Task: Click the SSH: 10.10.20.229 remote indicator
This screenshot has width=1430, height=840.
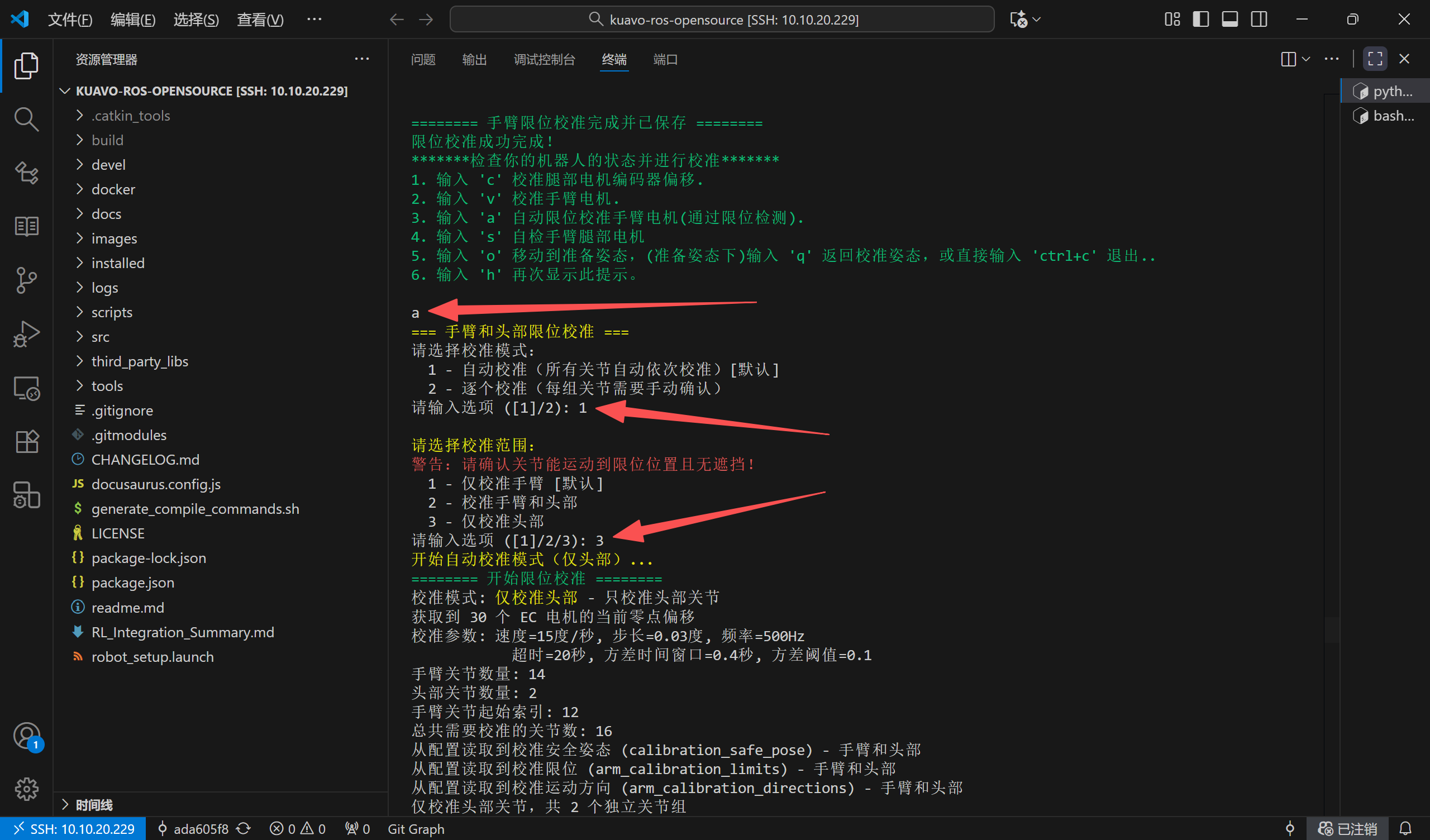Action: click(74, 829)
